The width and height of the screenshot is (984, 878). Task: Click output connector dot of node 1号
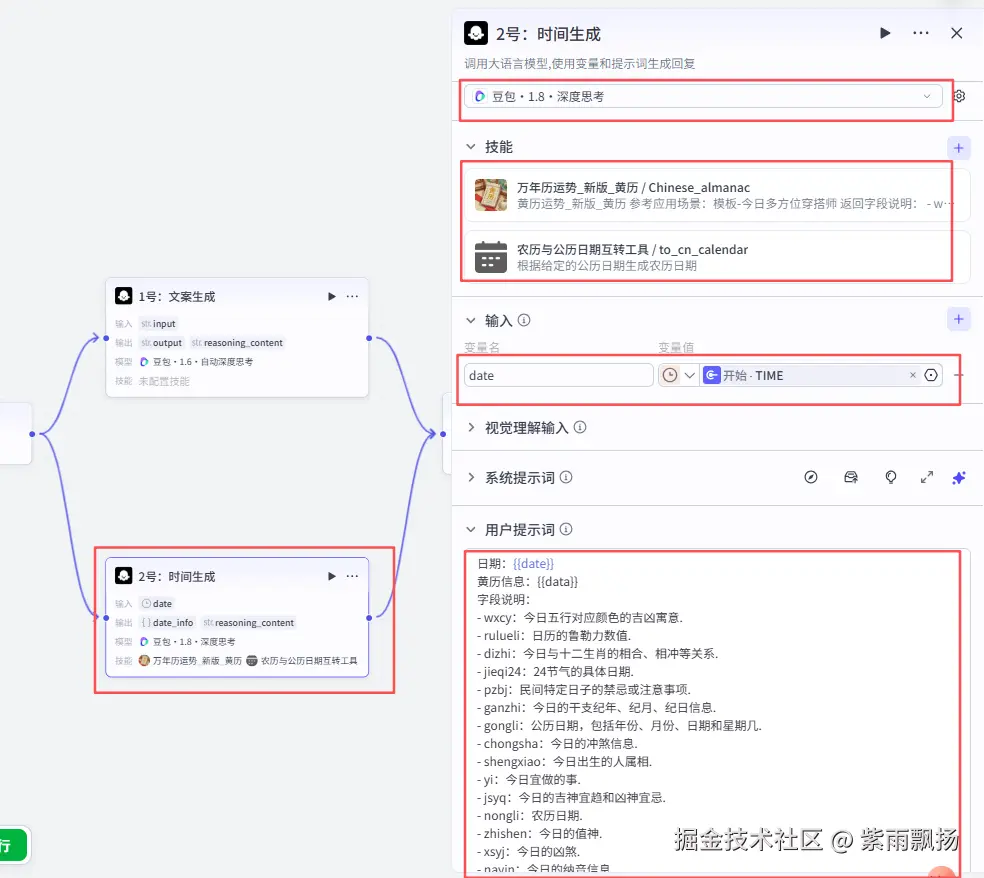coord(369,338)
